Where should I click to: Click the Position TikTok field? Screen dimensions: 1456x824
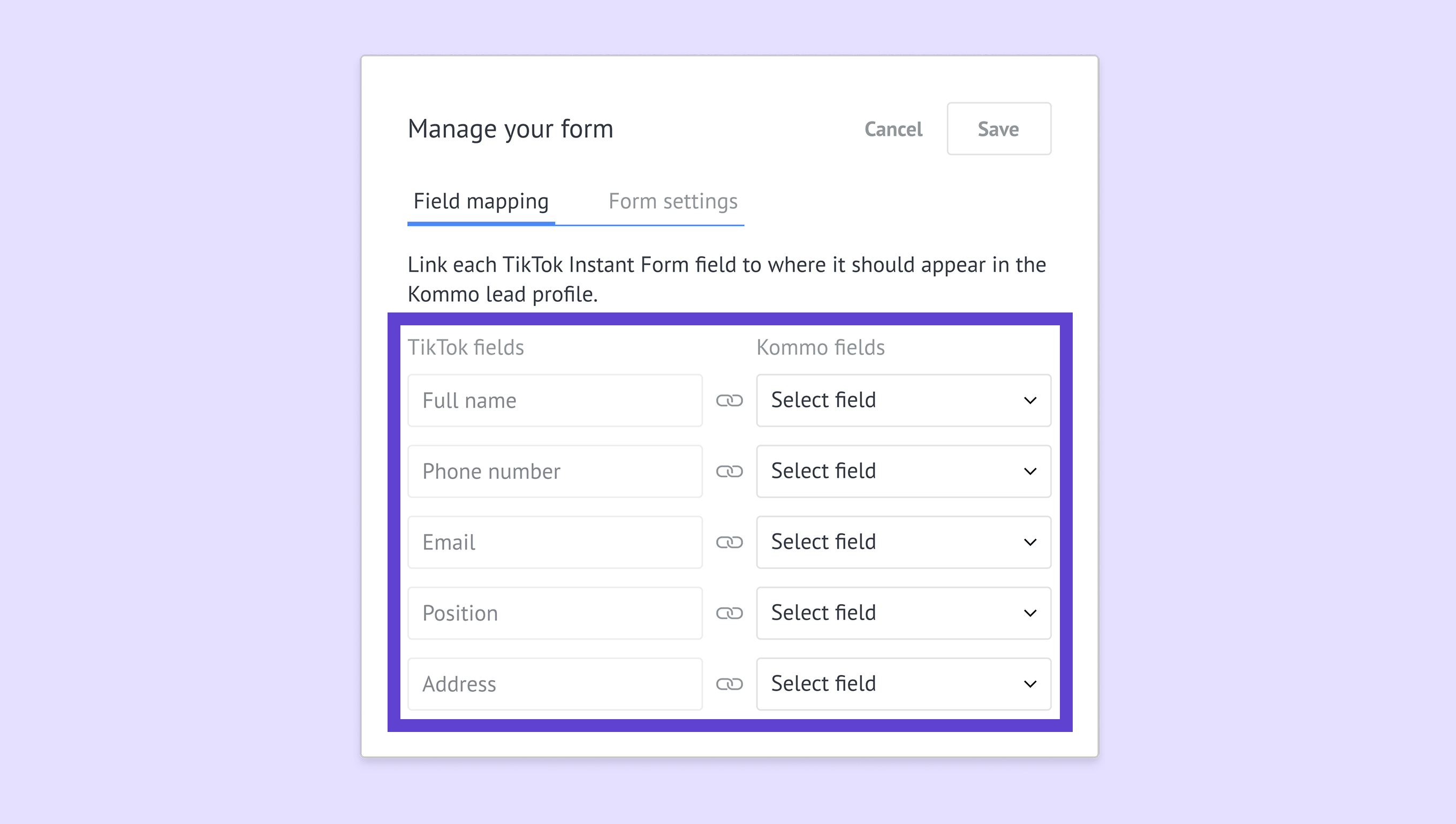coord(555,613)
